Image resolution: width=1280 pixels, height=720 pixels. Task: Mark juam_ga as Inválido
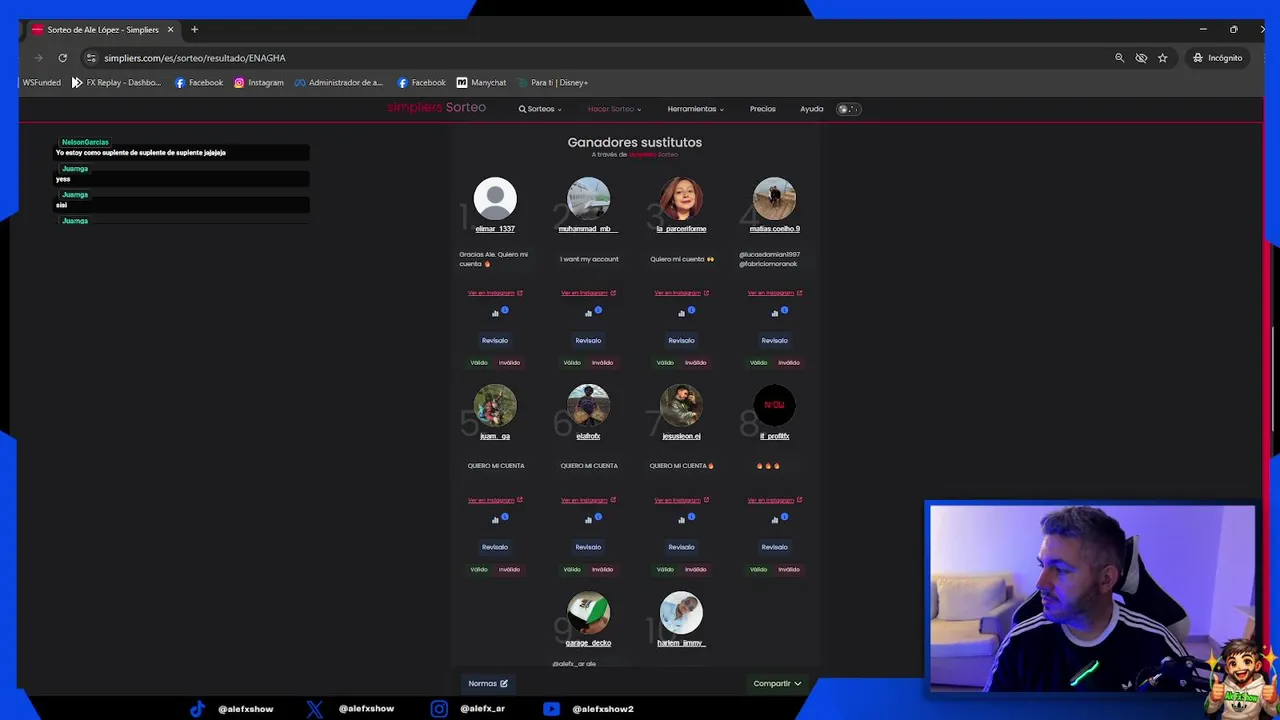[x=509, y=570]
